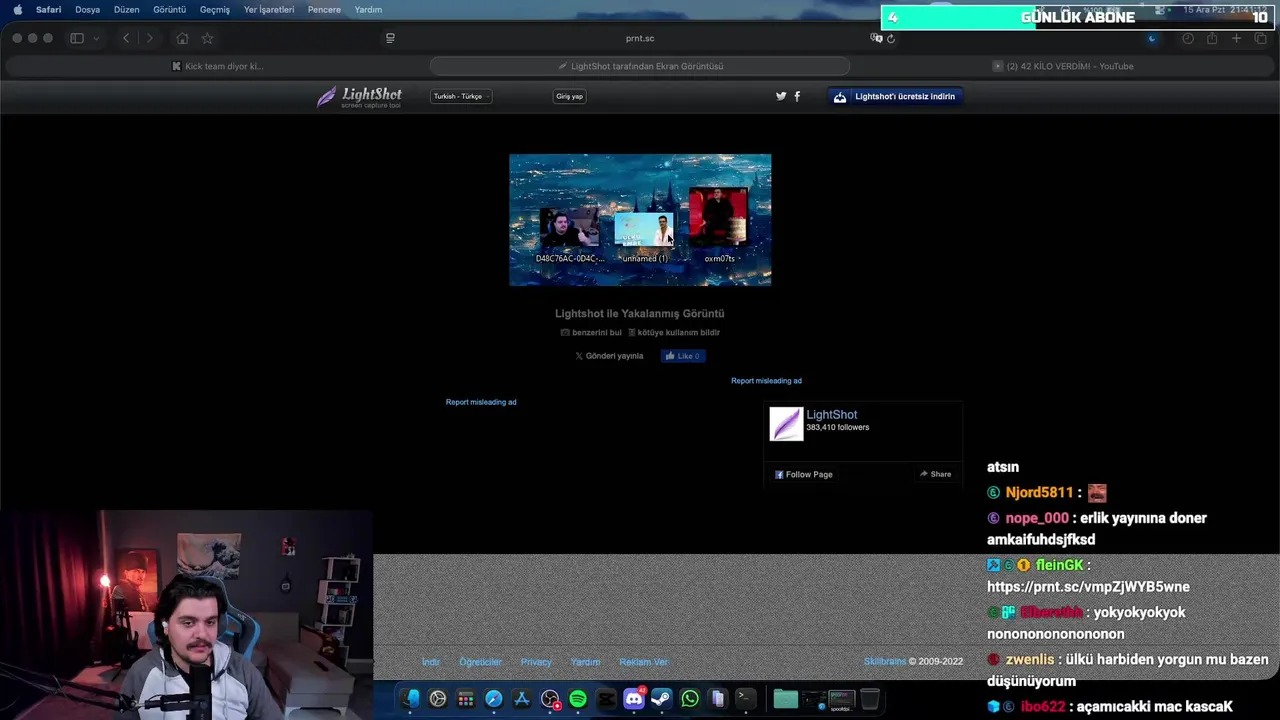This screenshot has width=1280, height=720.
Task: Show tab overview icon in Safari
Action: [x=1260, y=38]
